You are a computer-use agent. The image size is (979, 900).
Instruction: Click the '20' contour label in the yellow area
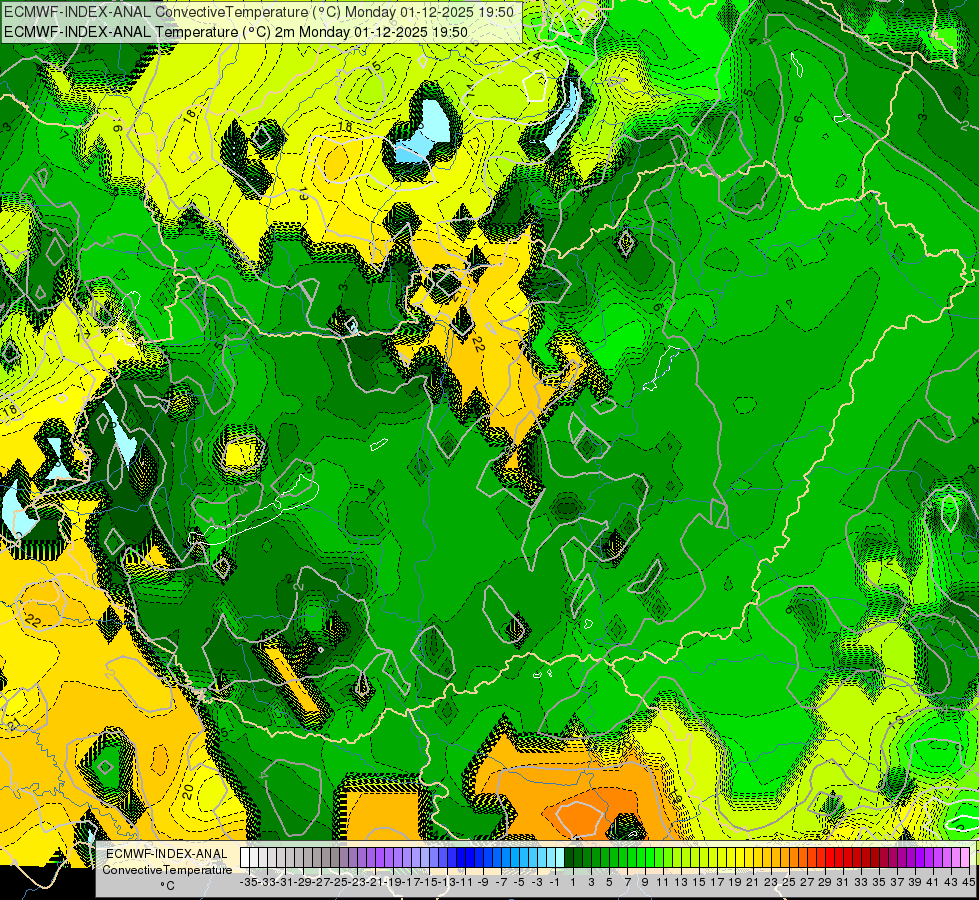coord(189,792)
